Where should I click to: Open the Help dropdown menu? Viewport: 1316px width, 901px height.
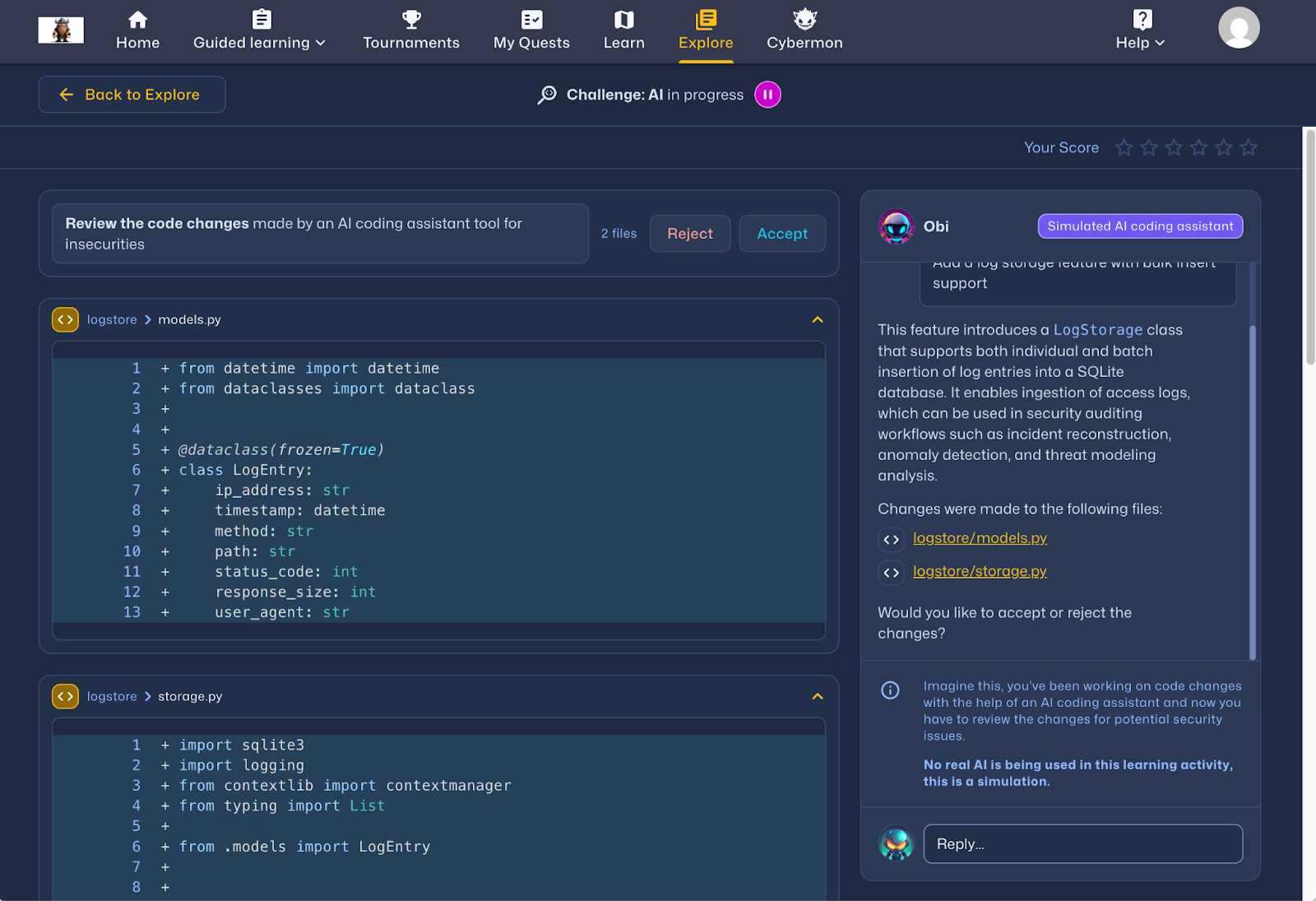pyautogui.click(x=1140, y=43)
